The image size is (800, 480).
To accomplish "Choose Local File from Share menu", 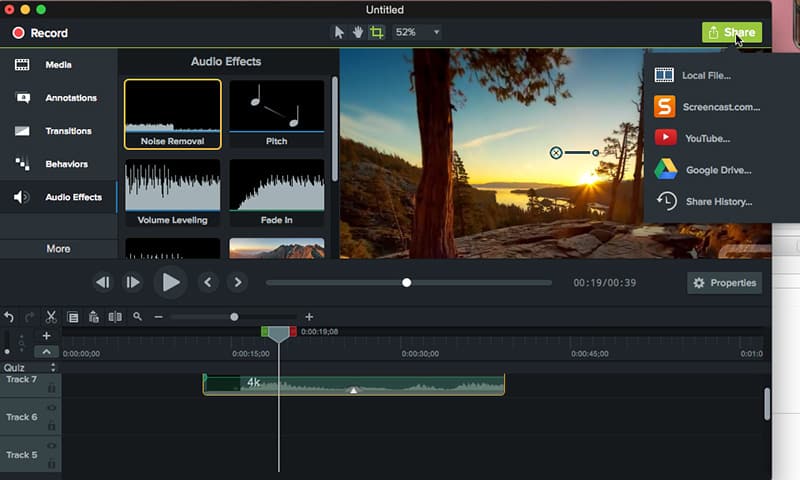I will coord(709,75).
